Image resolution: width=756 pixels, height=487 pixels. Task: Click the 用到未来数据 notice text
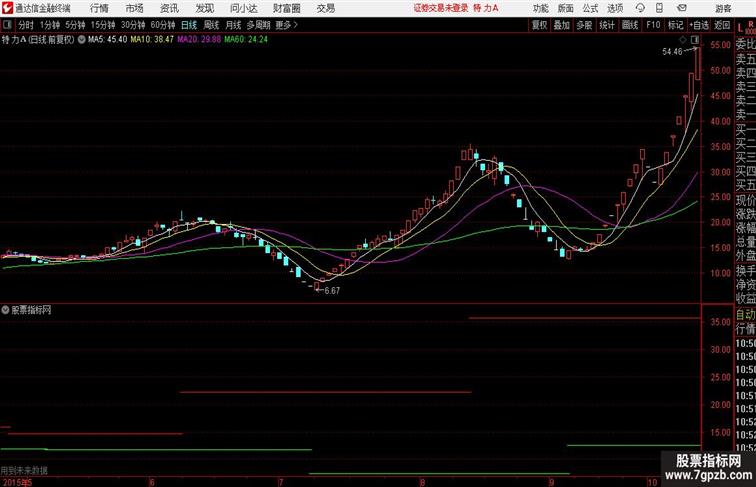click(24, 470)
